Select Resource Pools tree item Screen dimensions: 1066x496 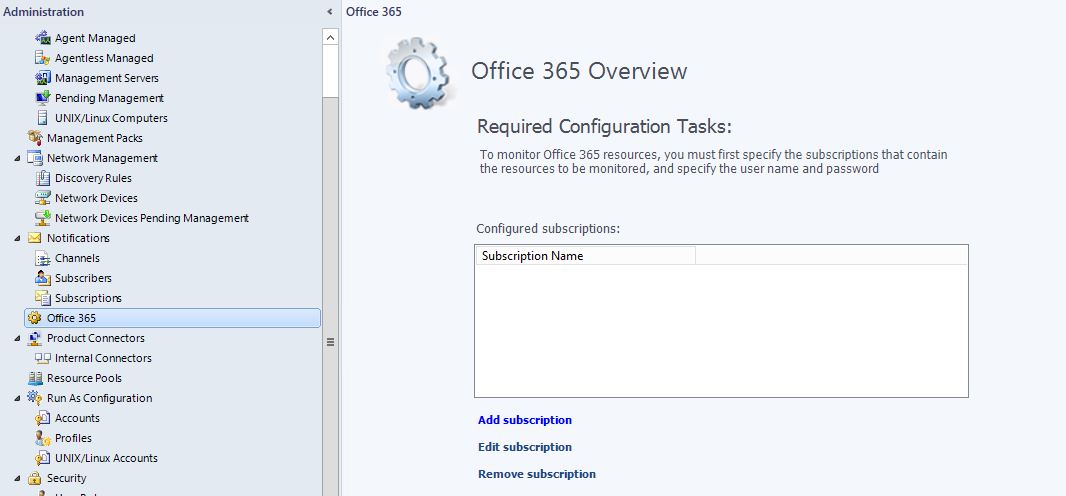[84, 378]
